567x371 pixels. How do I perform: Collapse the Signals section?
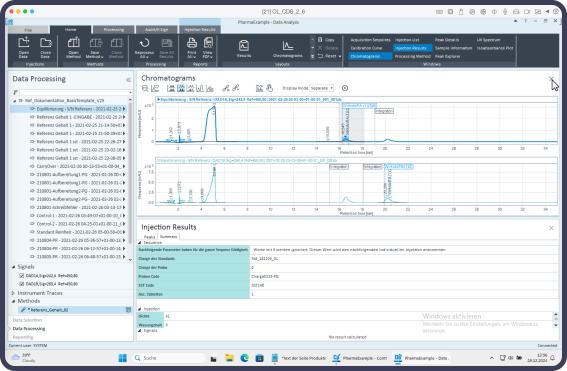(13, 267)
